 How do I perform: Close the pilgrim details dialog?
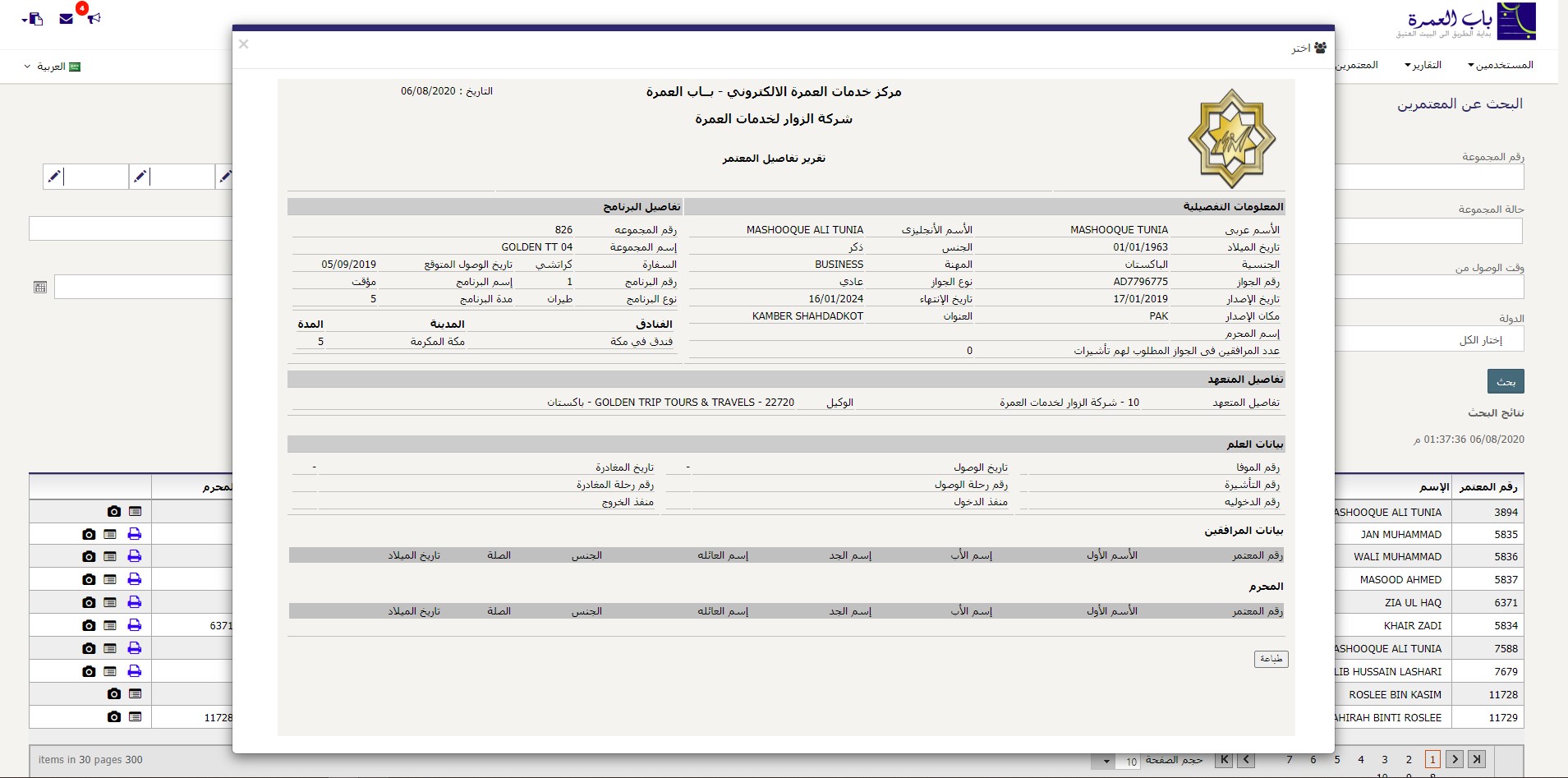[243, 44]
